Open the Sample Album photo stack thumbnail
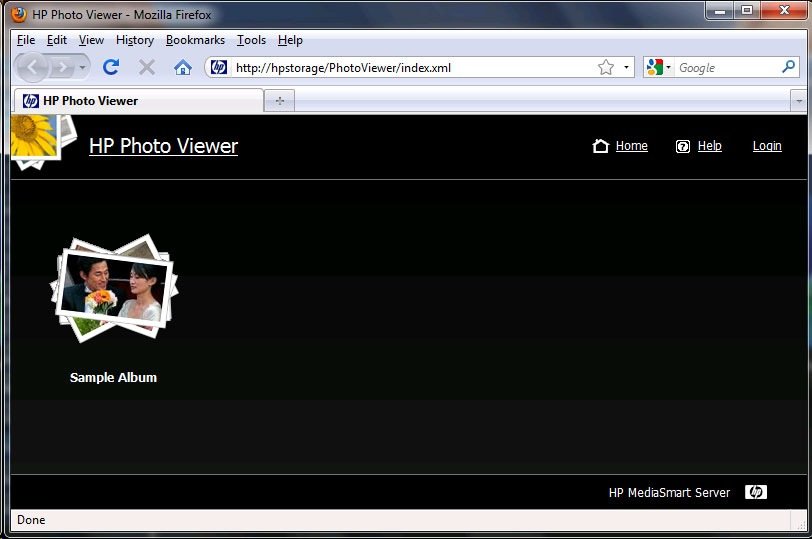 click(114, 288)
